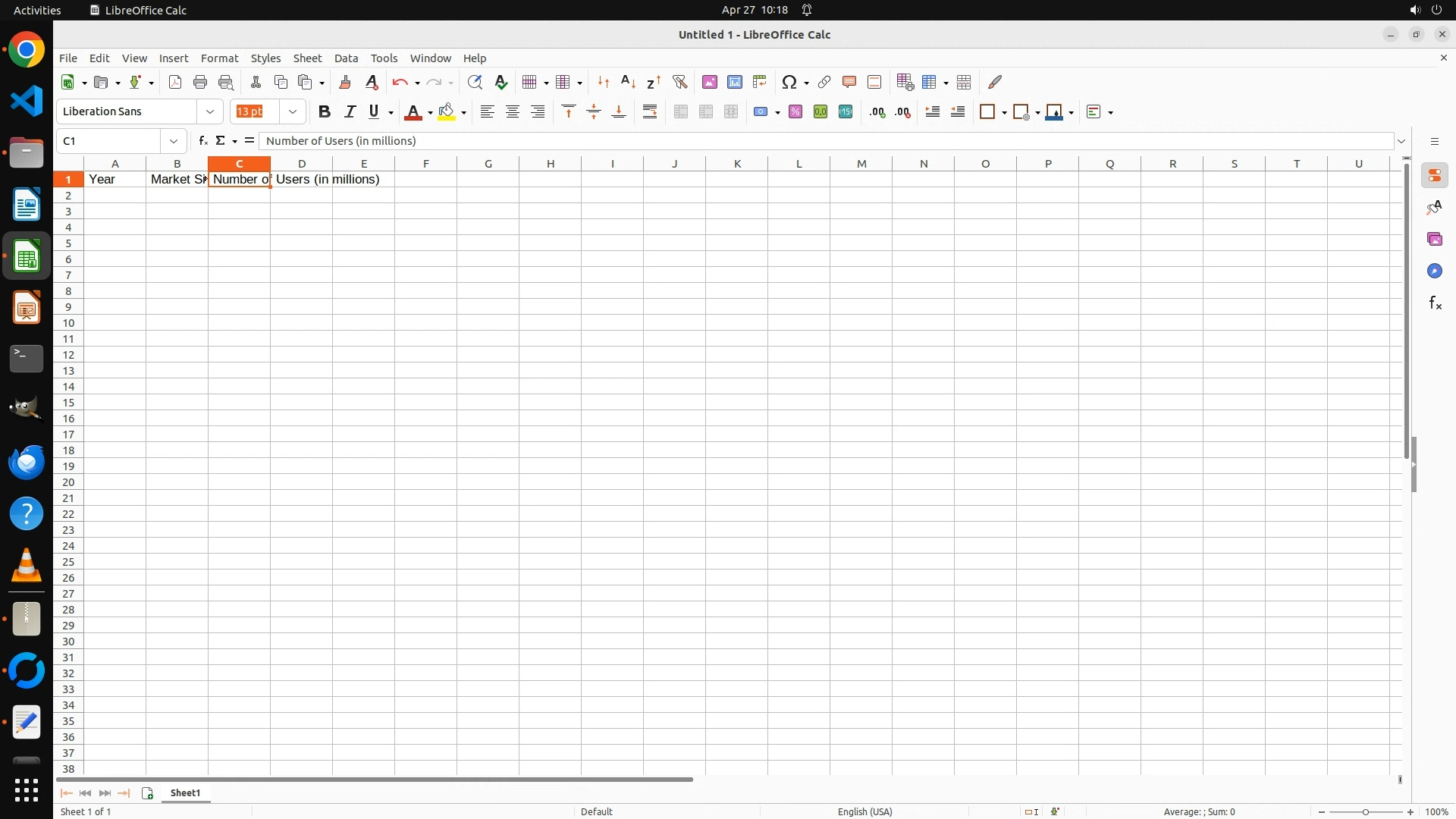Open the Insert Special Character tool

(x=789, y=82)
